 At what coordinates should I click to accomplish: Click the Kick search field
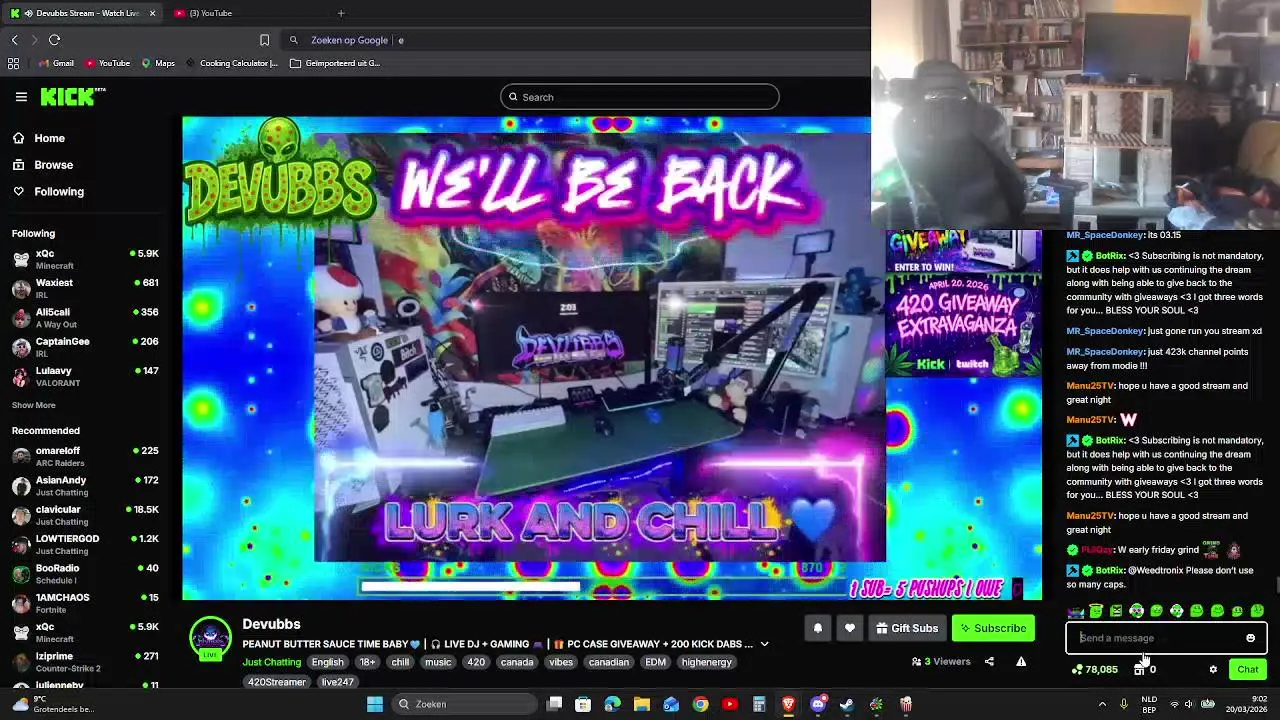tap(640, 97)
